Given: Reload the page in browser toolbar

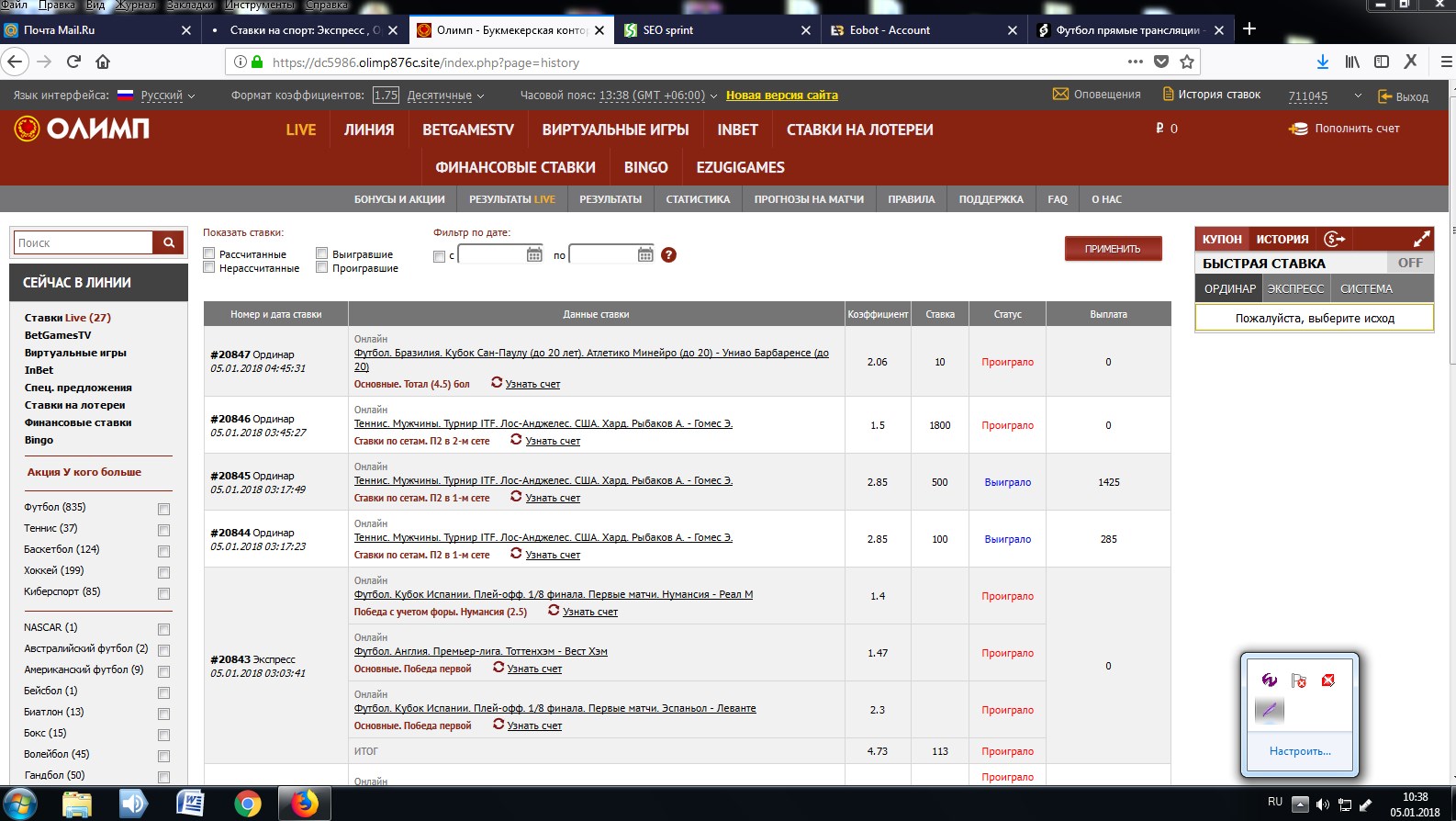Looking at the screenshot, I should pyautogui.click(x=73, y=62).
